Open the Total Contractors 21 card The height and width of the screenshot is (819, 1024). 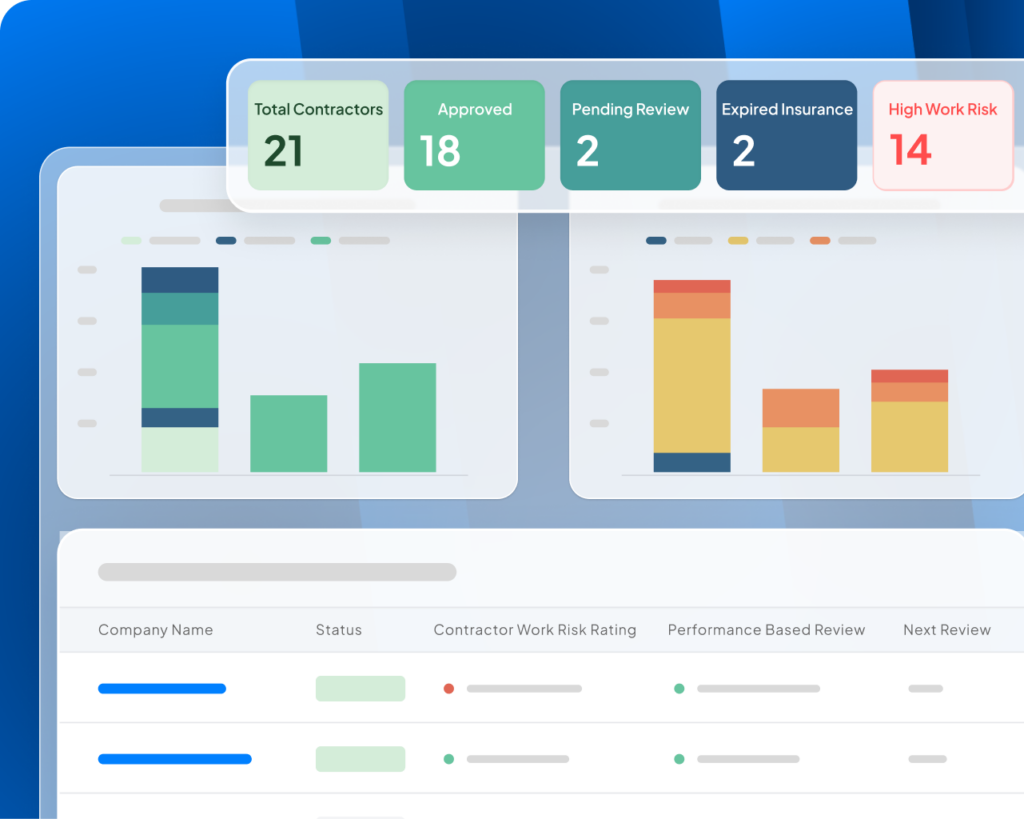(x=318, y=135)
